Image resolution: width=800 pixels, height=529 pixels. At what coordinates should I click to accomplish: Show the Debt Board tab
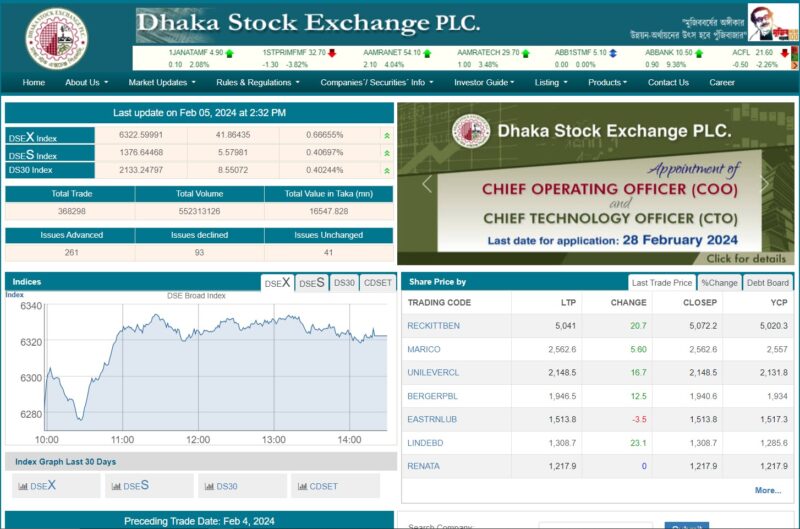[768, 283]
